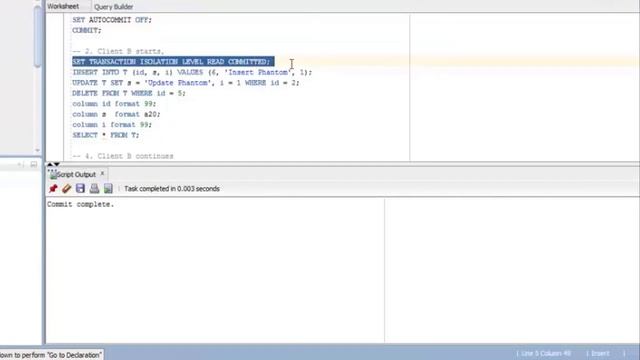Close the Script Output tab
This screenshot has height=360, width=640.
point(102,174)
